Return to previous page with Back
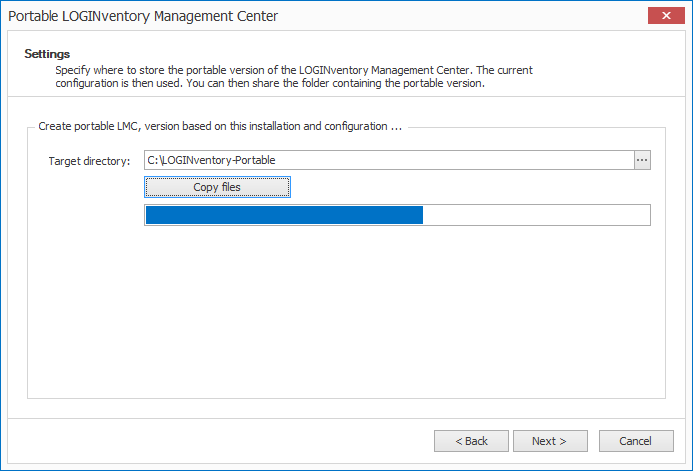 (471, 441)
